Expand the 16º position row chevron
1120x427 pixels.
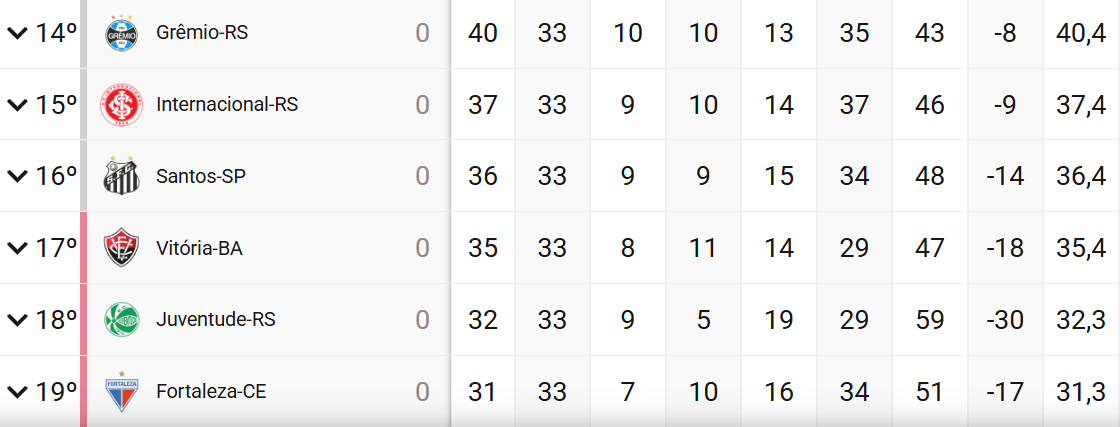click(17, 177)
